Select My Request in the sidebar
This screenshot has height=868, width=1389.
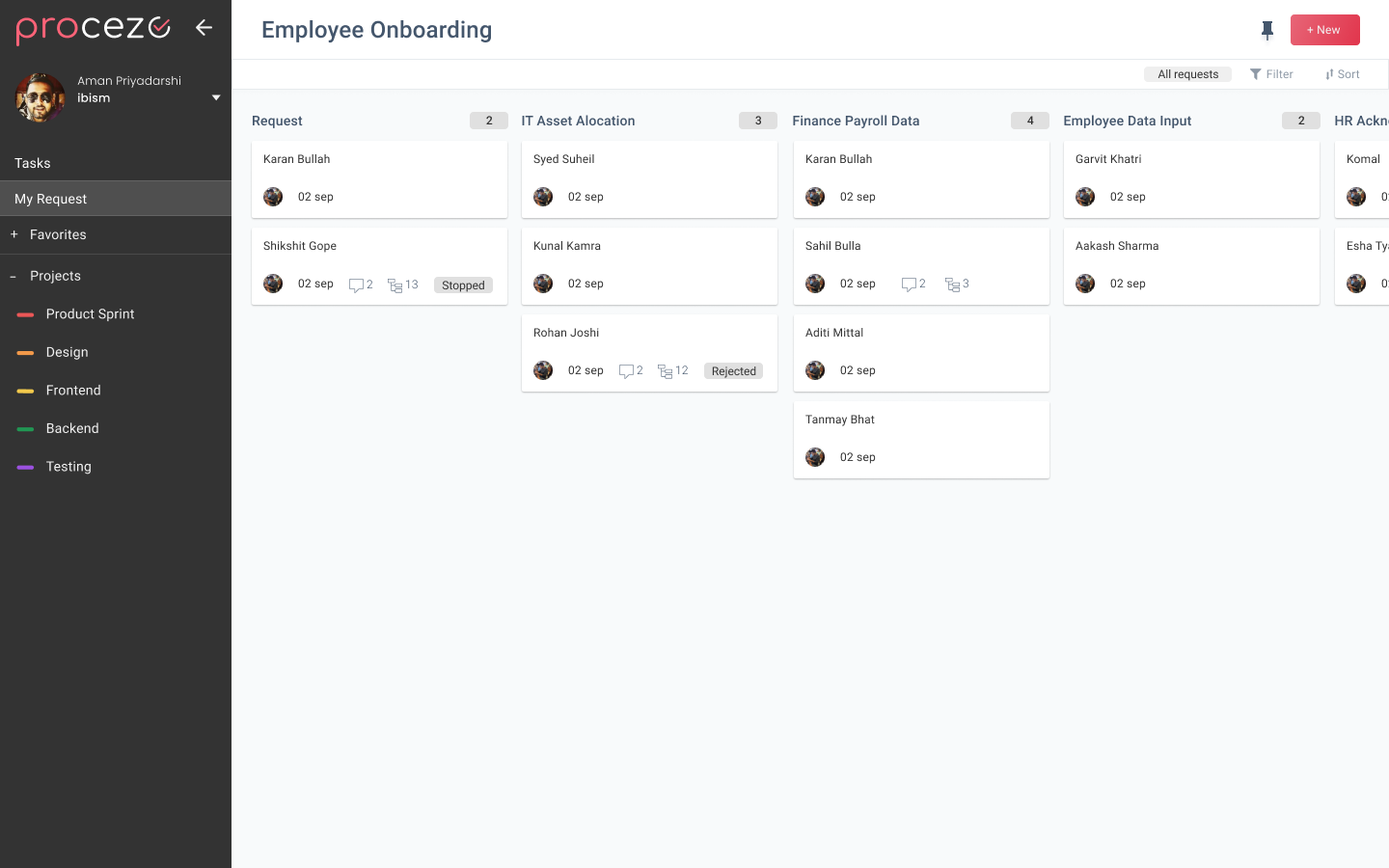[51, 199]
